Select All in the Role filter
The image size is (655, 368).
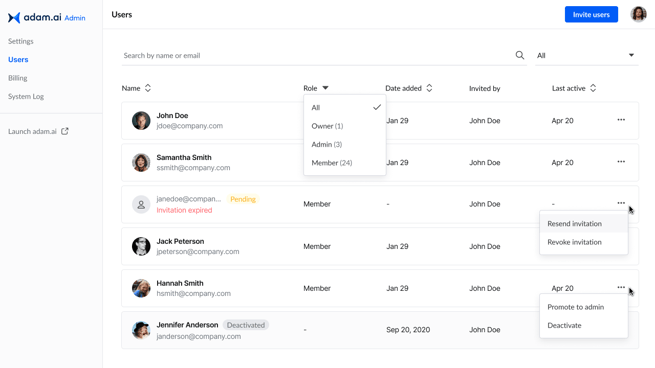coord(345,108)
